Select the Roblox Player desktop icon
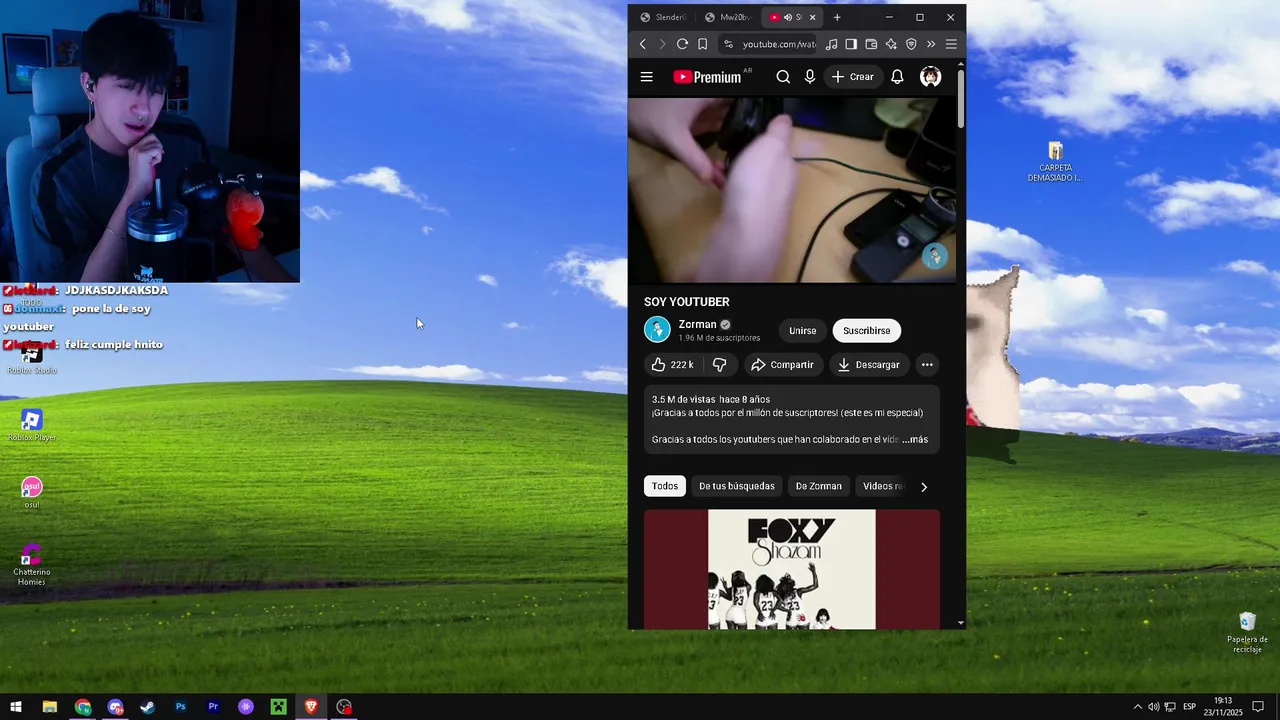1280x720 pixels. pyautogui.click(x=32, y=425)
